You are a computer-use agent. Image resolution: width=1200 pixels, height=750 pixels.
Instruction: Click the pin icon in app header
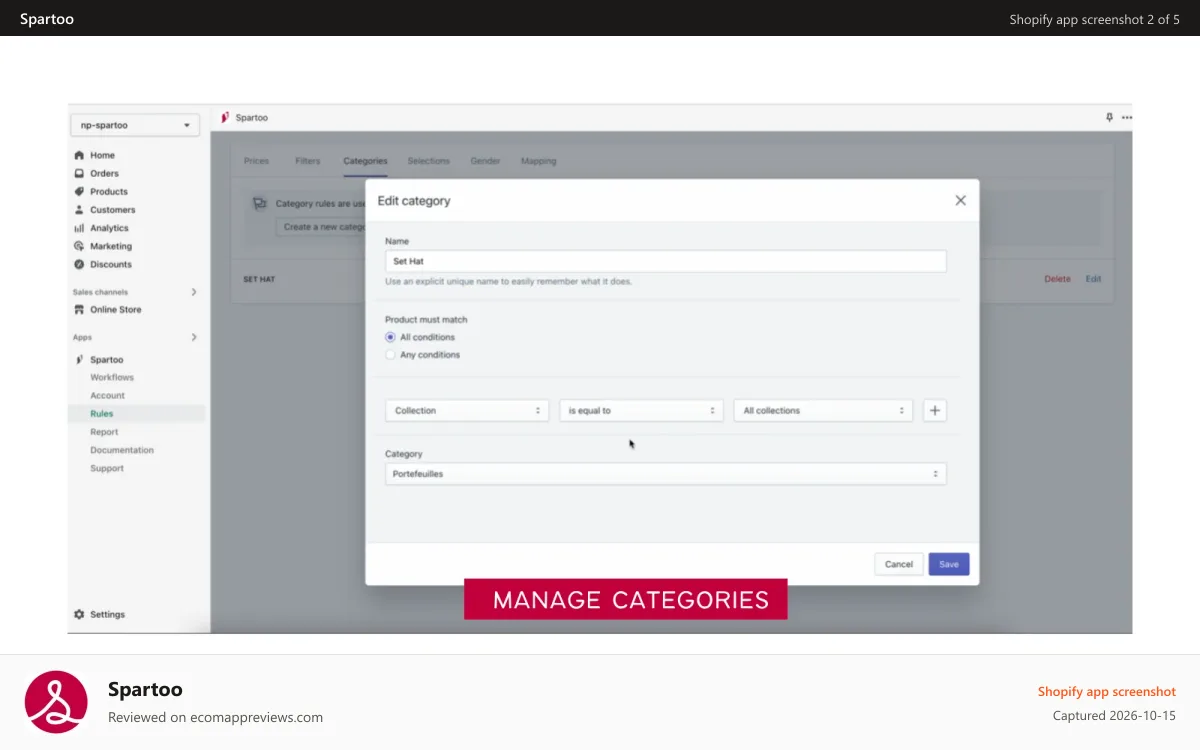pyautogui.click(x=1109, y=117)
